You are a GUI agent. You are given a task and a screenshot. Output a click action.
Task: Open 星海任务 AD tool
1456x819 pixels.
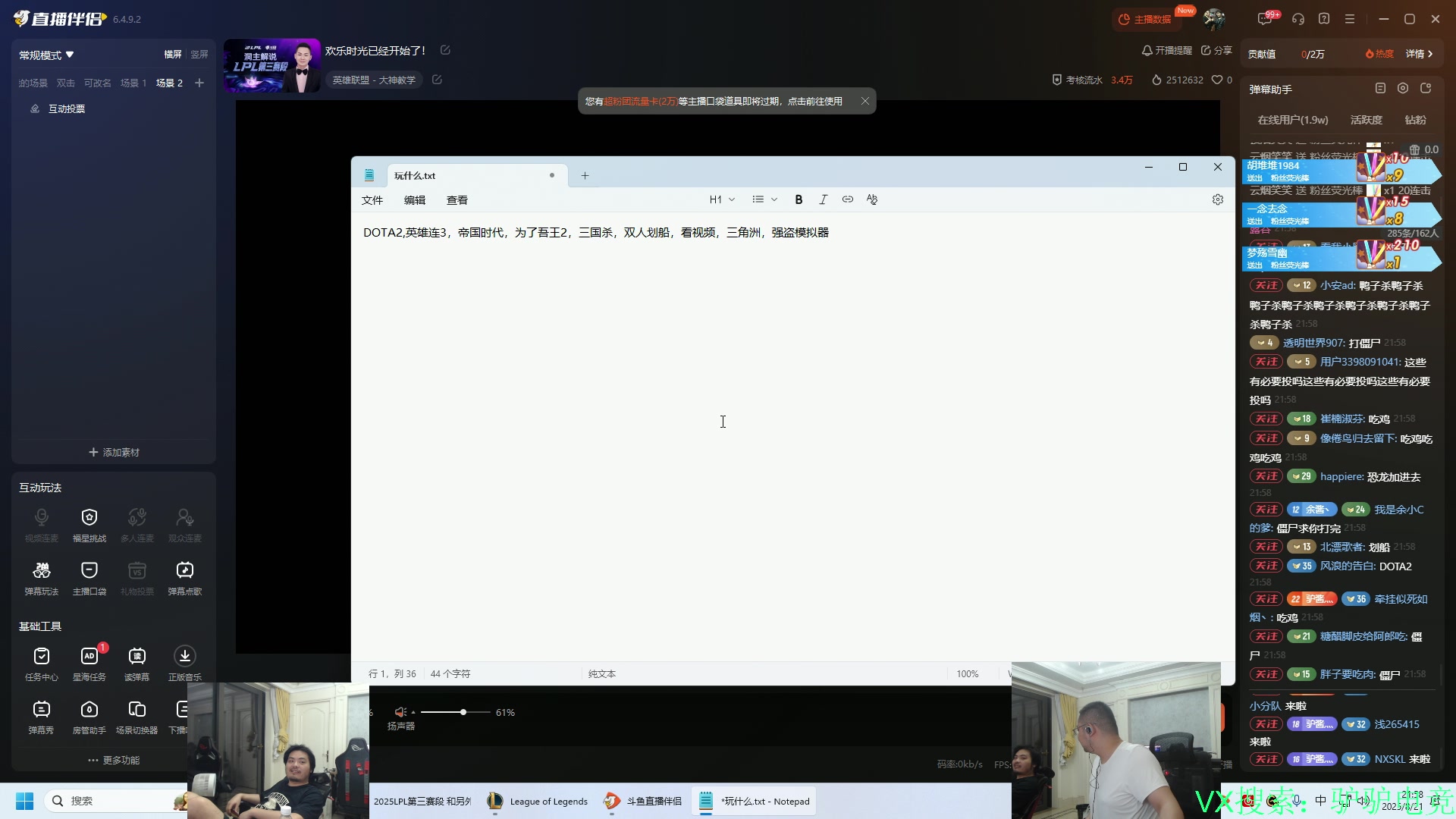point(89,664)
